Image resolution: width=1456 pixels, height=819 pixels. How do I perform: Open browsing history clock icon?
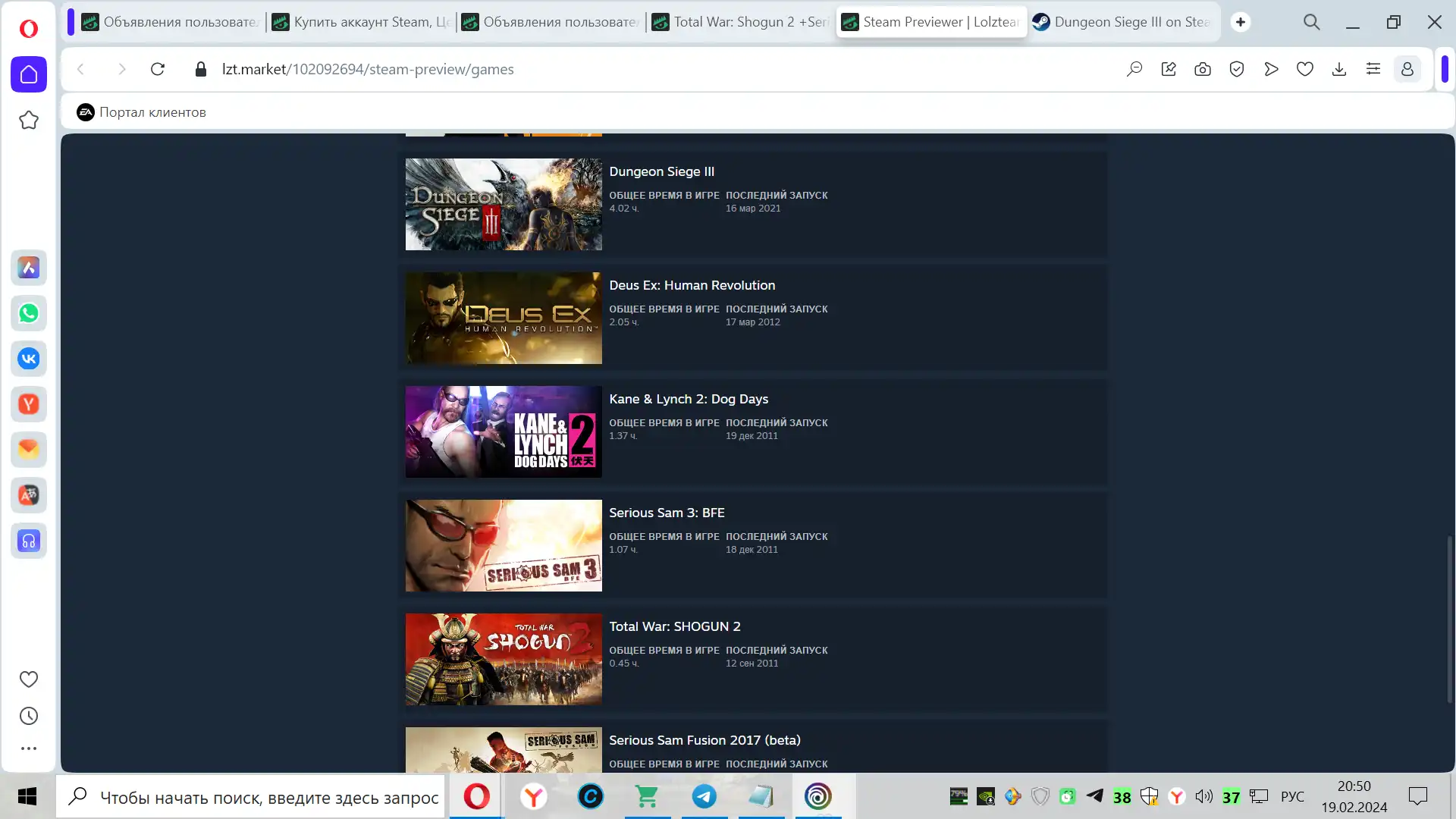pyautogui.click(x=29, y=716)
